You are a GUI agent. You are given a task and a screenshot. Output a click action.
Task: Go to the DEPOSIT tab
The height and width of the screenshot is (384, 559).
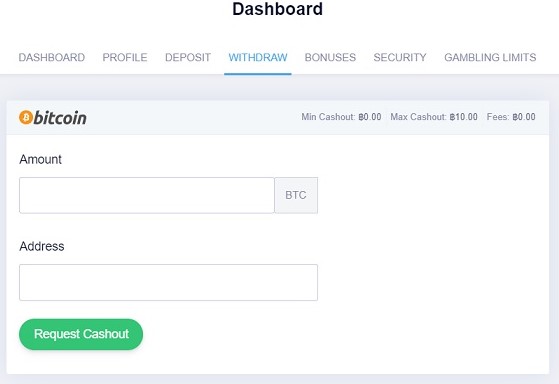188,57
